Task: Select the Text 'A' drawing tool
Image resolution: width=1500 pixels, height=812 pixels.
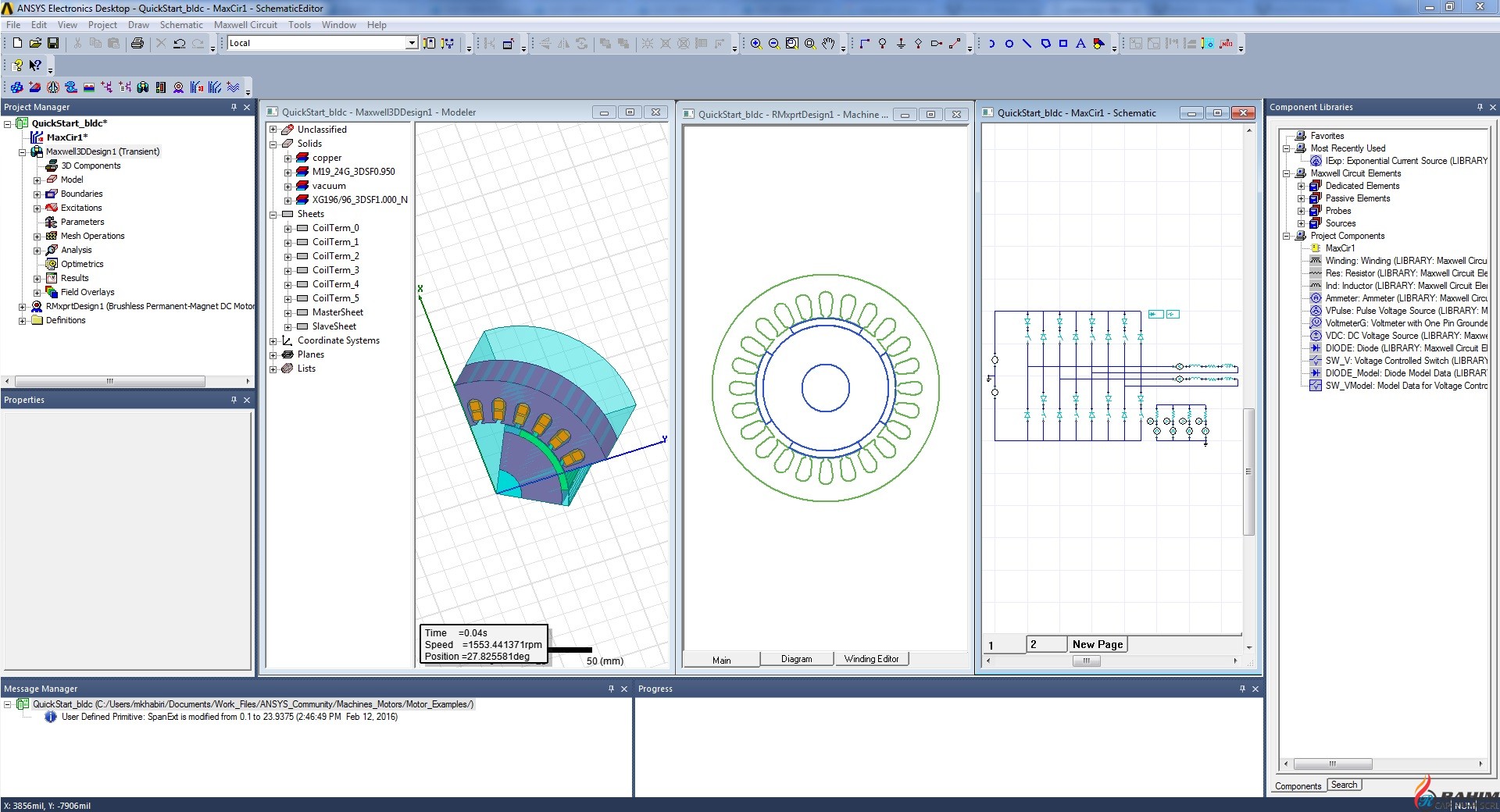Action: (1081, 43)
